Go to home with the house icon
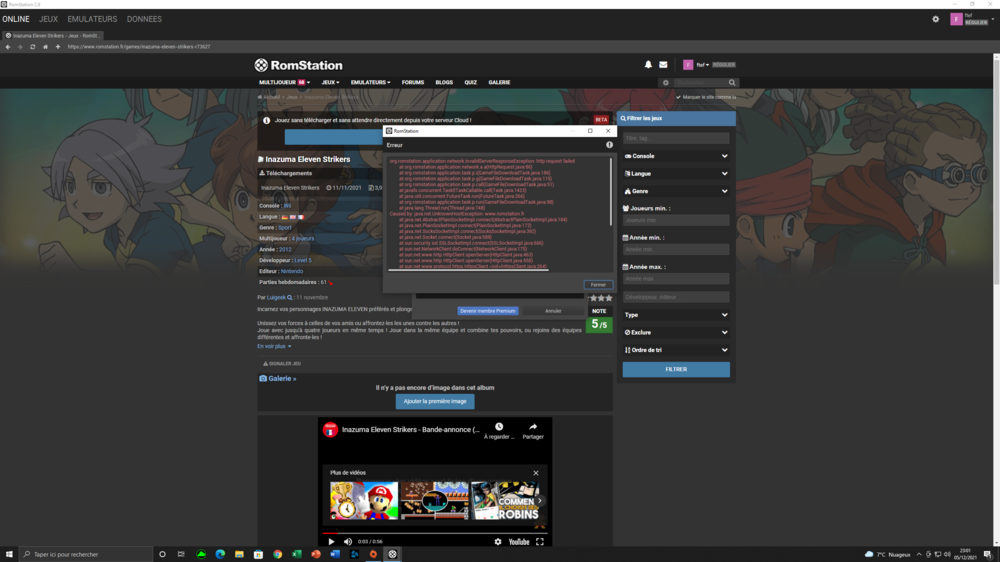Screen dimensions: 1000x562 click(x=45, y=47)
